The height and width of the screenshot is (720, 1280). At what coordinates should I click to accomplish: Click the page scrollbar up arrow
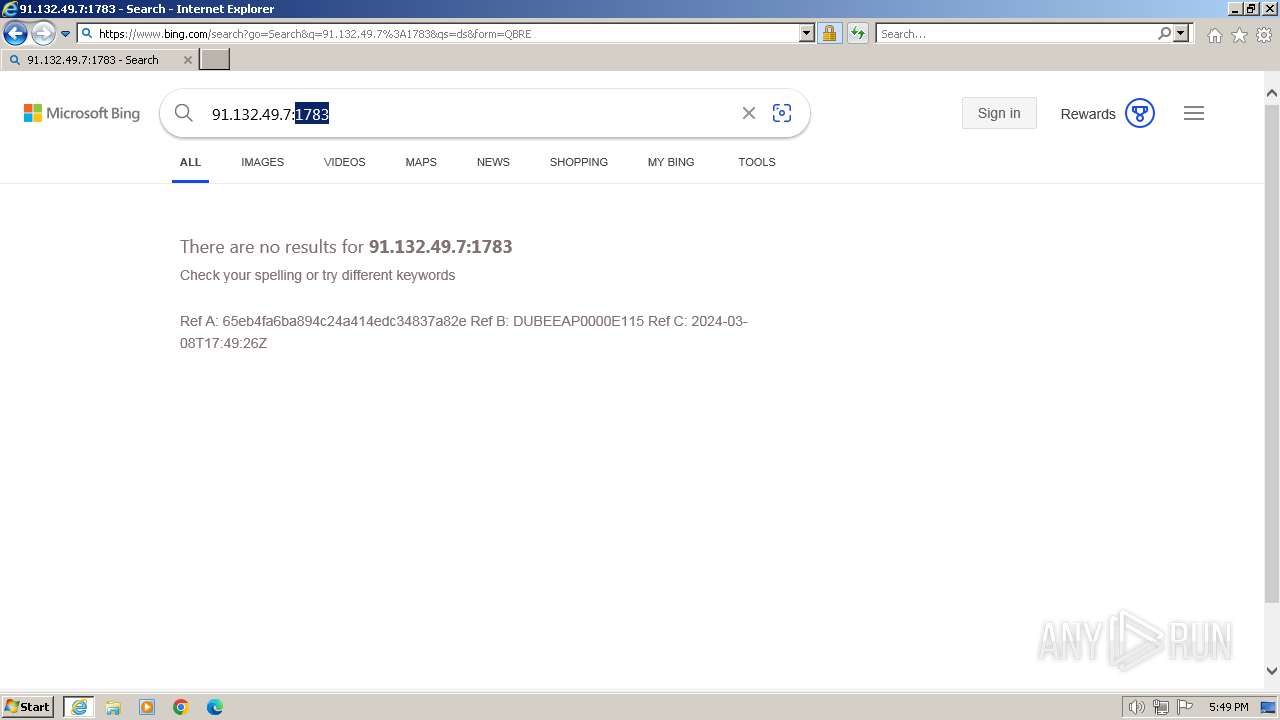tap(1272, 93)
